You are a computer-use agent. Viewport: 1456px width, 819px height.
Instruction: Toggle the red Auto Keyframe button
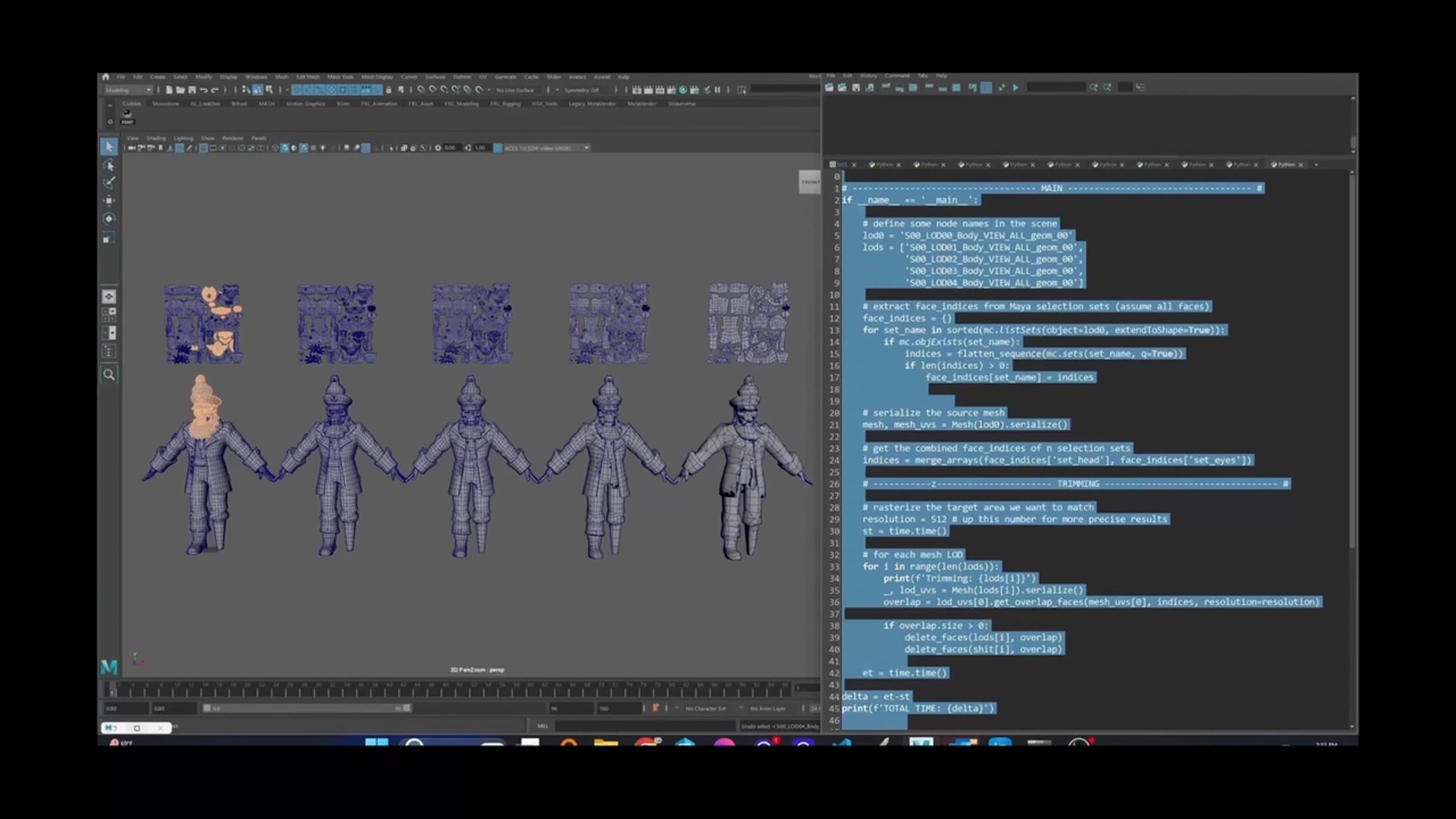point(655,708)
